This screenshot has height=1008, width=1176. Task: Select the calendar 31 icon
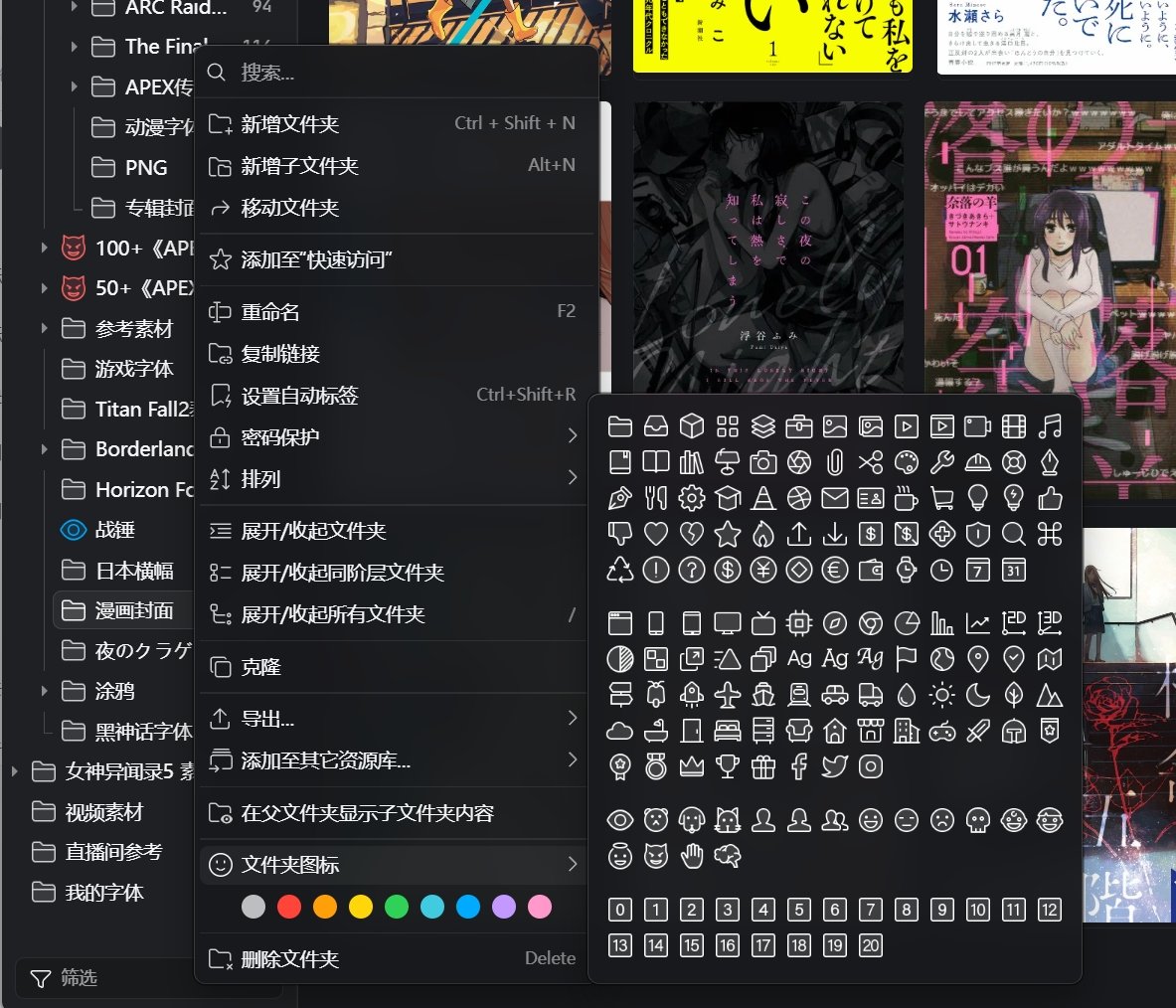coord(1013,570)
